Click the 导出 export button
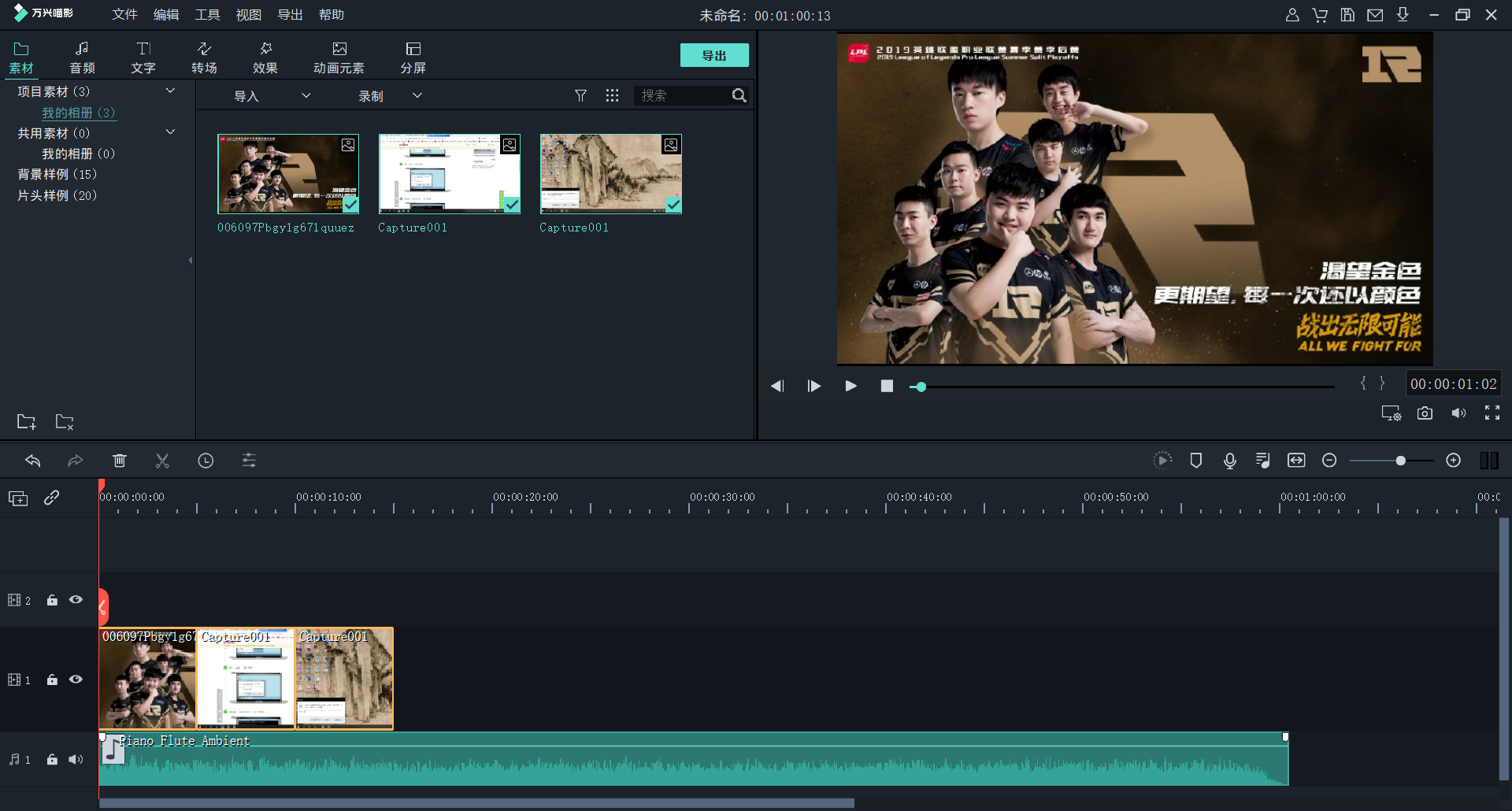Viewport: 1512px width, 811px height. click(713, 55)
